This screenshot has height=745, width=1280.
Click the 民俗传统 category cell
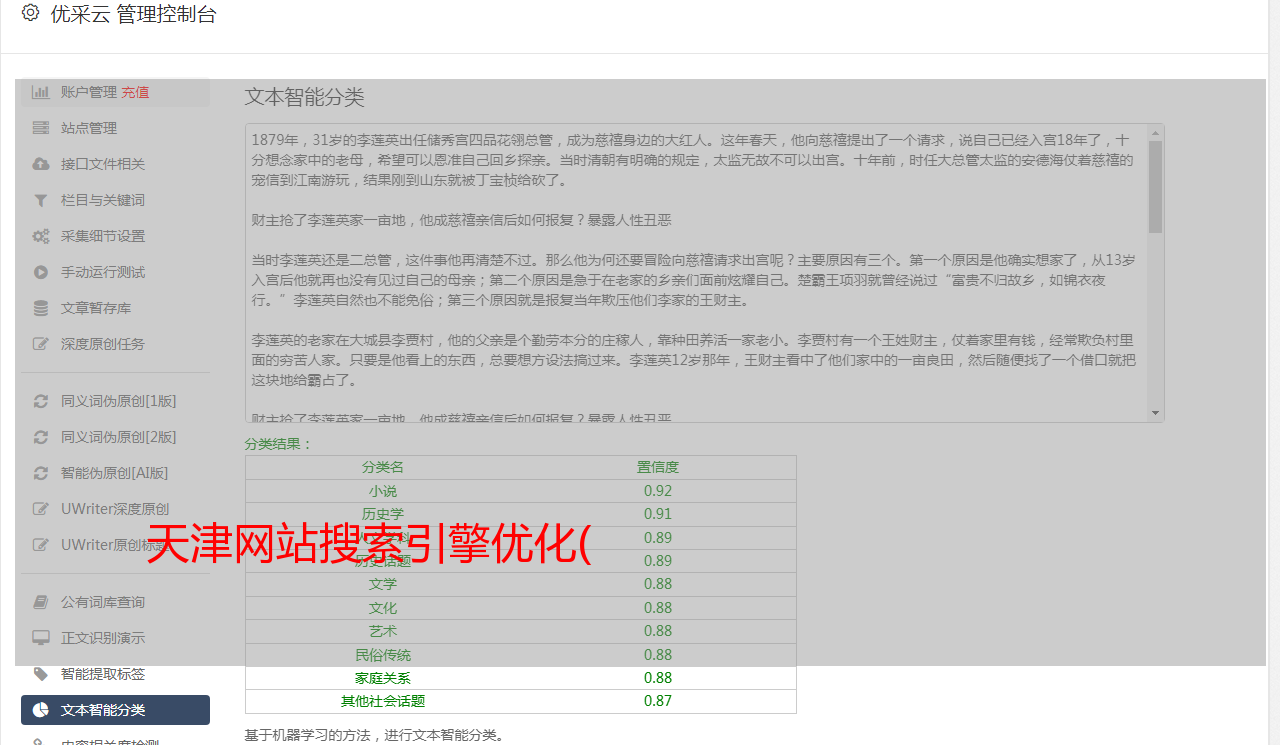383,655
